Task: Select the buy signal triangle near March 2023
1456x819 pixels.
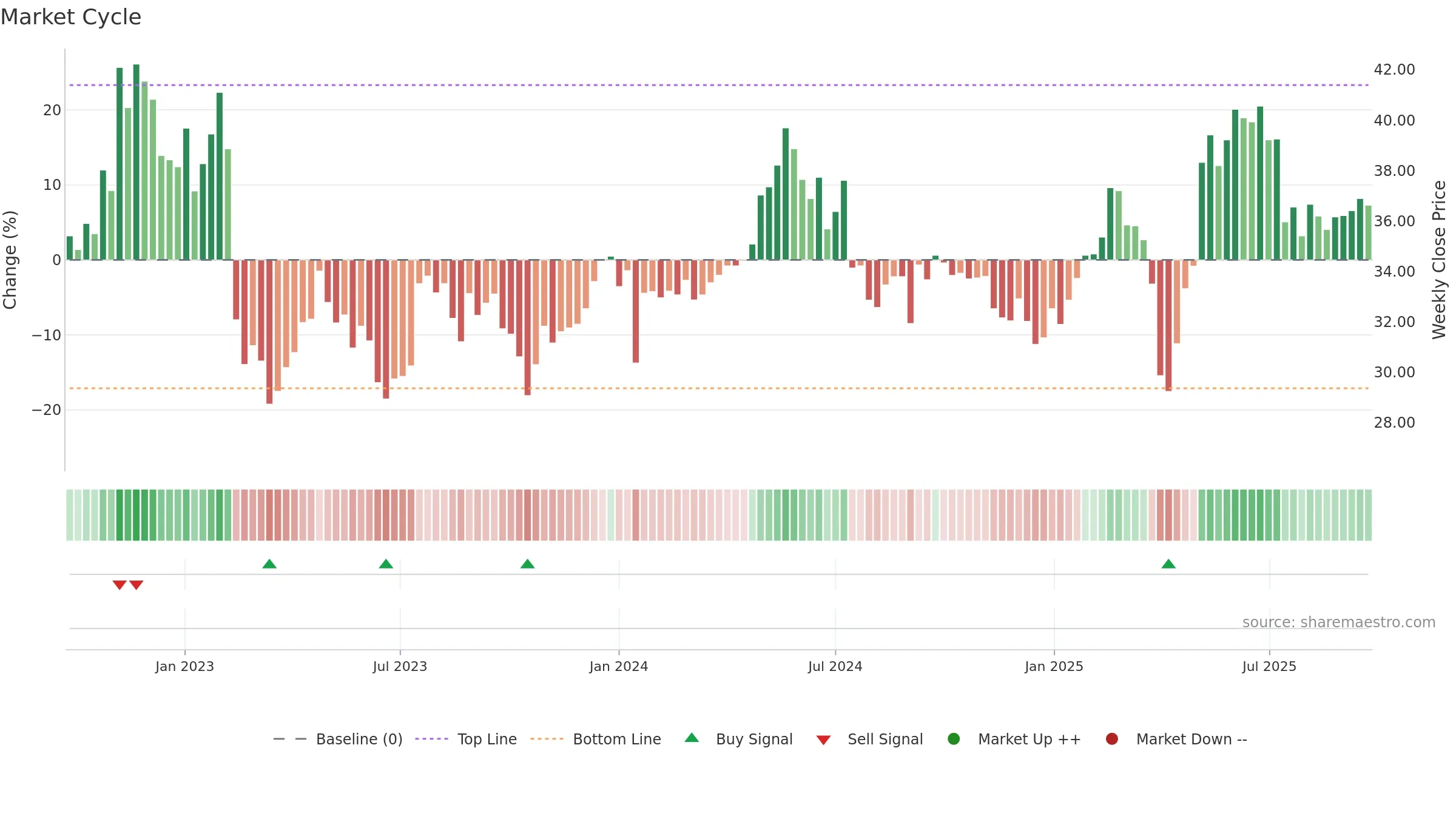Action: coord(269,564)
